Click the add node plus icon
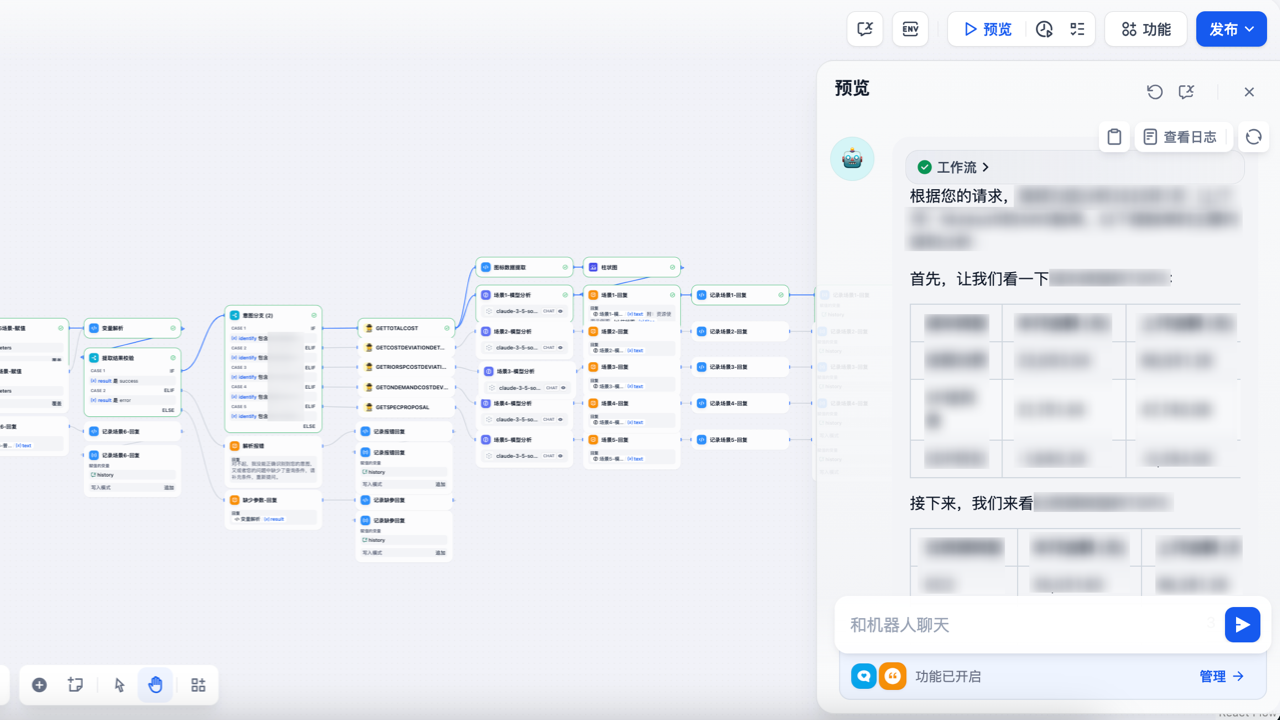 click(39, 685)
